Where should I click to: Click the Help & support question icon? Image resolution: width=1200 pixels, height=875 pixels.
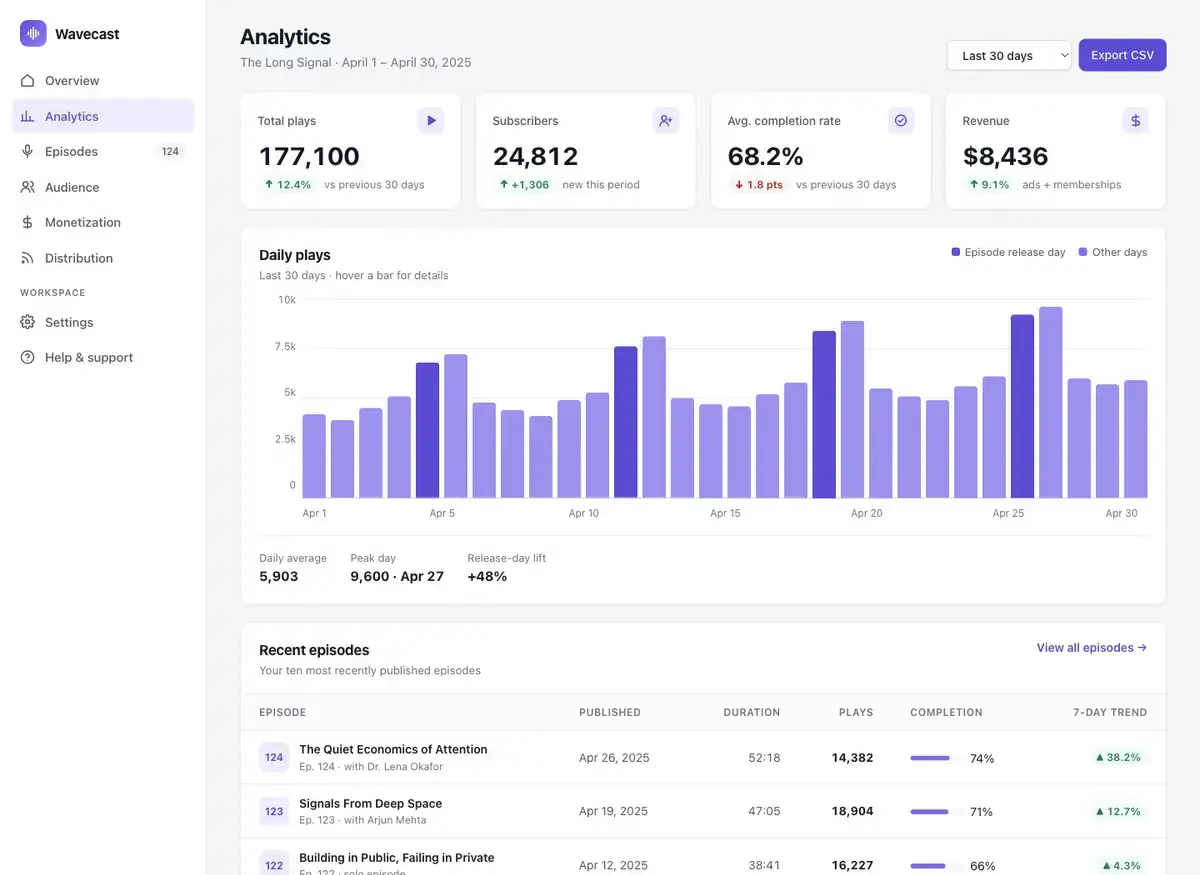point(28,357)
